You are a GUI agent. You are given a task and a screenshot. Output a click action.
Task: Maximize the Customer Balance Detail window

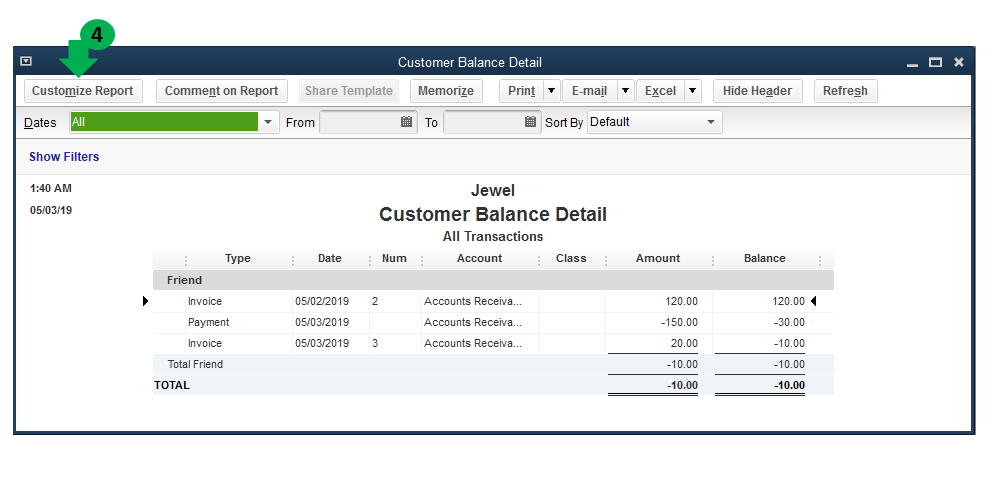[935, 62]
